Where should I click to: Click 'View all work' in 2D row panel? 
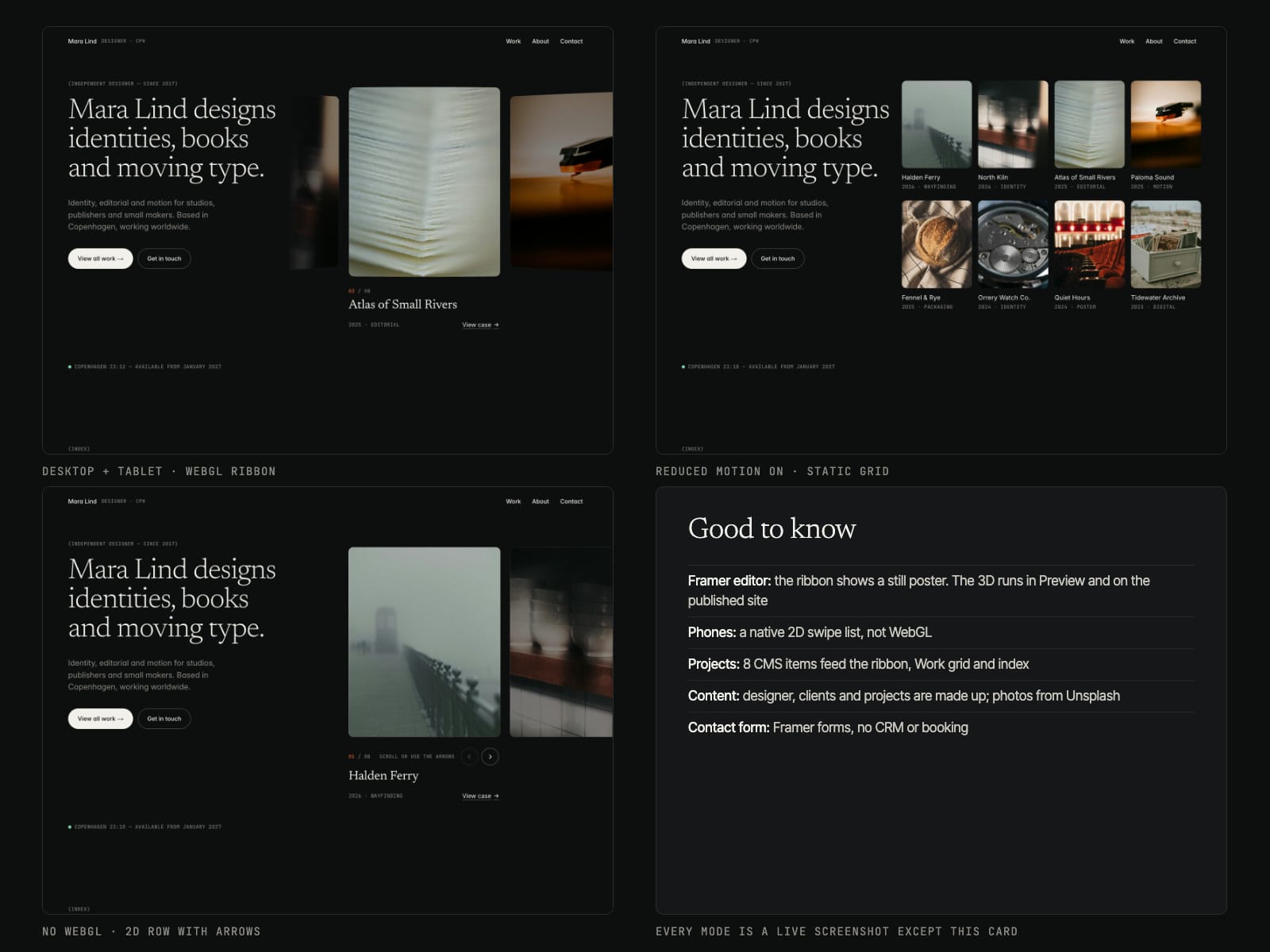point(100,719)
